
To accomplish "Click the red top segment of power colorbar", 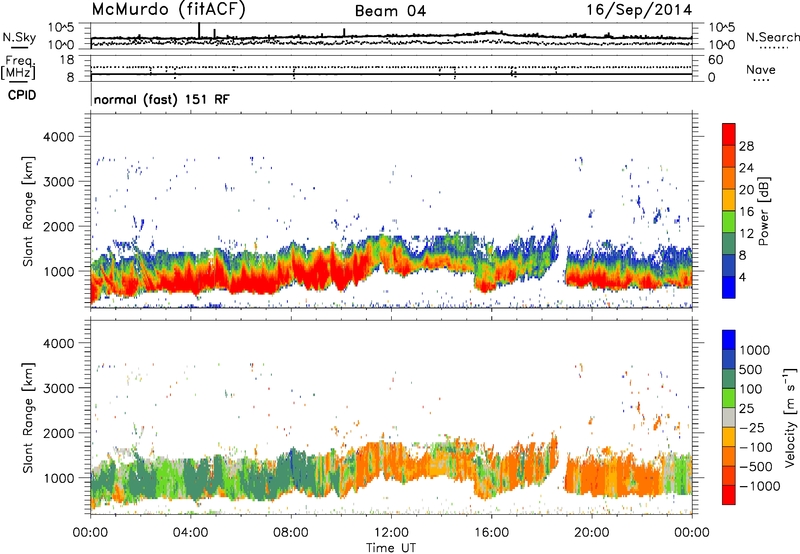I will coord(729,134).
